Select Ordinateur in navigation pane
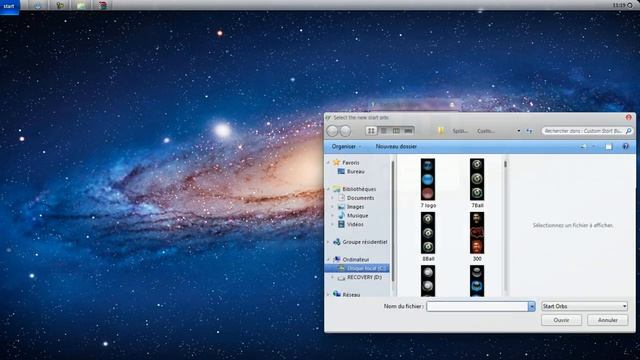Viewport: 640px width, 360px height. 356,260
